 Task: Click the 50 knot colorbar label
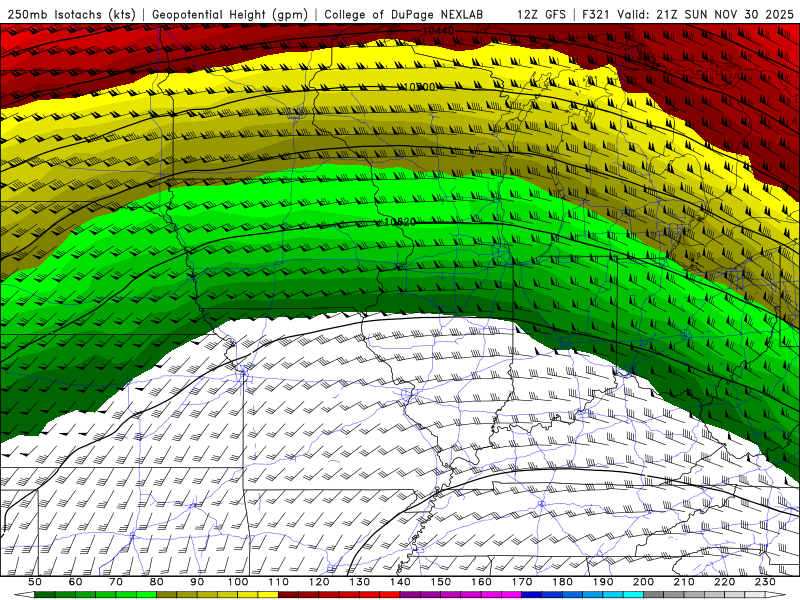(35, 582)
